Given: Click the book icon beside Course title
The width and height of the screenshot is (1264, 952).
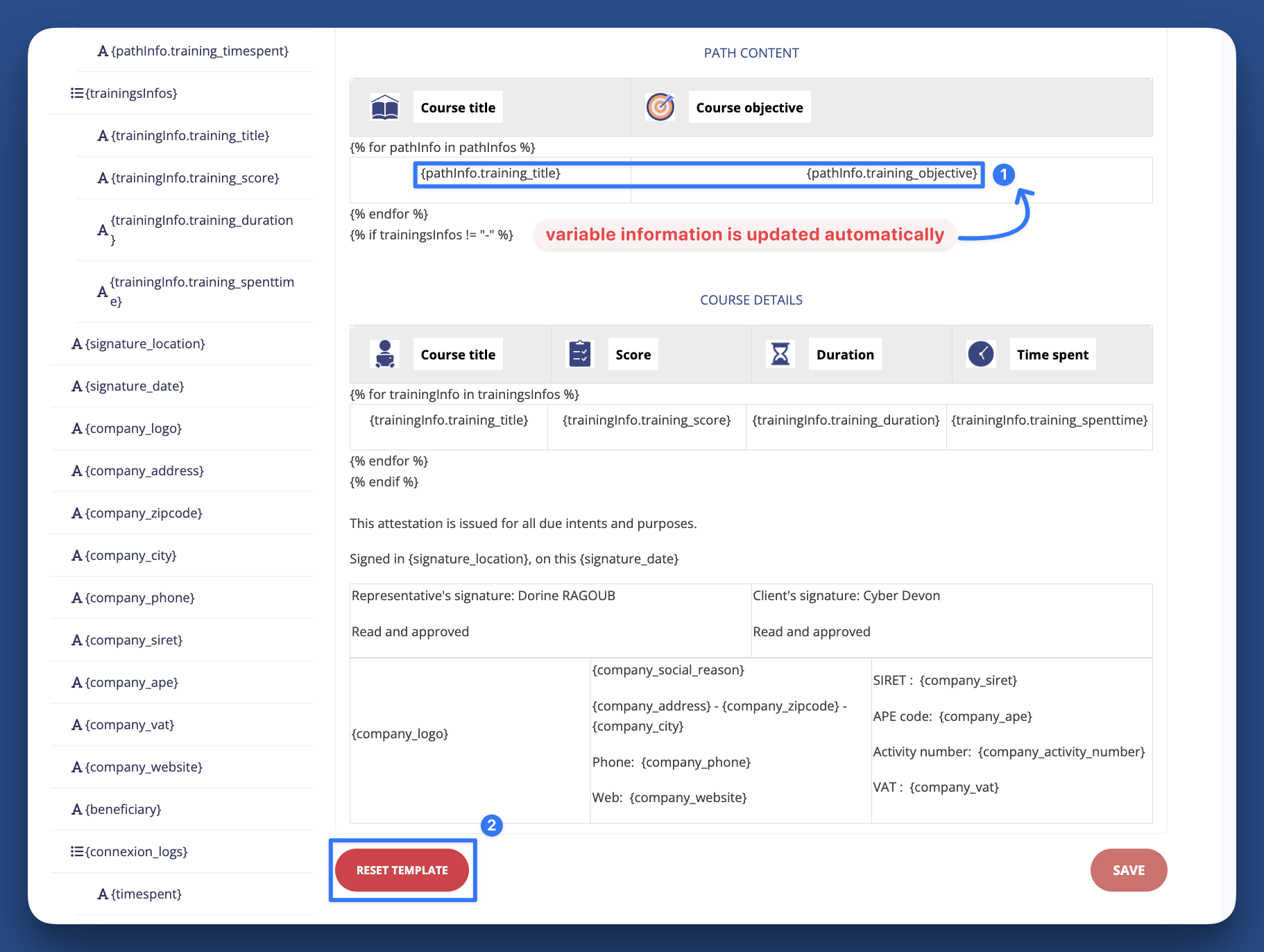Looking at the screenshot, I should point(384,107).
